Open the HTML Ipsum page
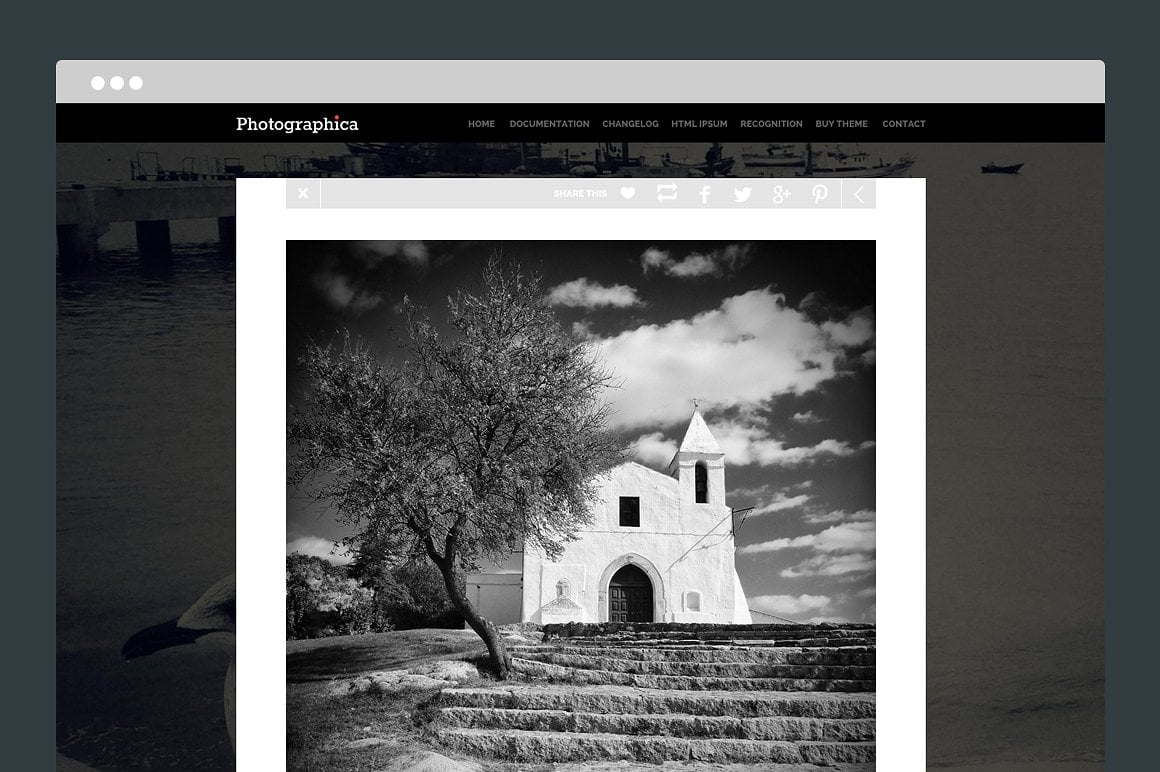 [x=699, y=124]
